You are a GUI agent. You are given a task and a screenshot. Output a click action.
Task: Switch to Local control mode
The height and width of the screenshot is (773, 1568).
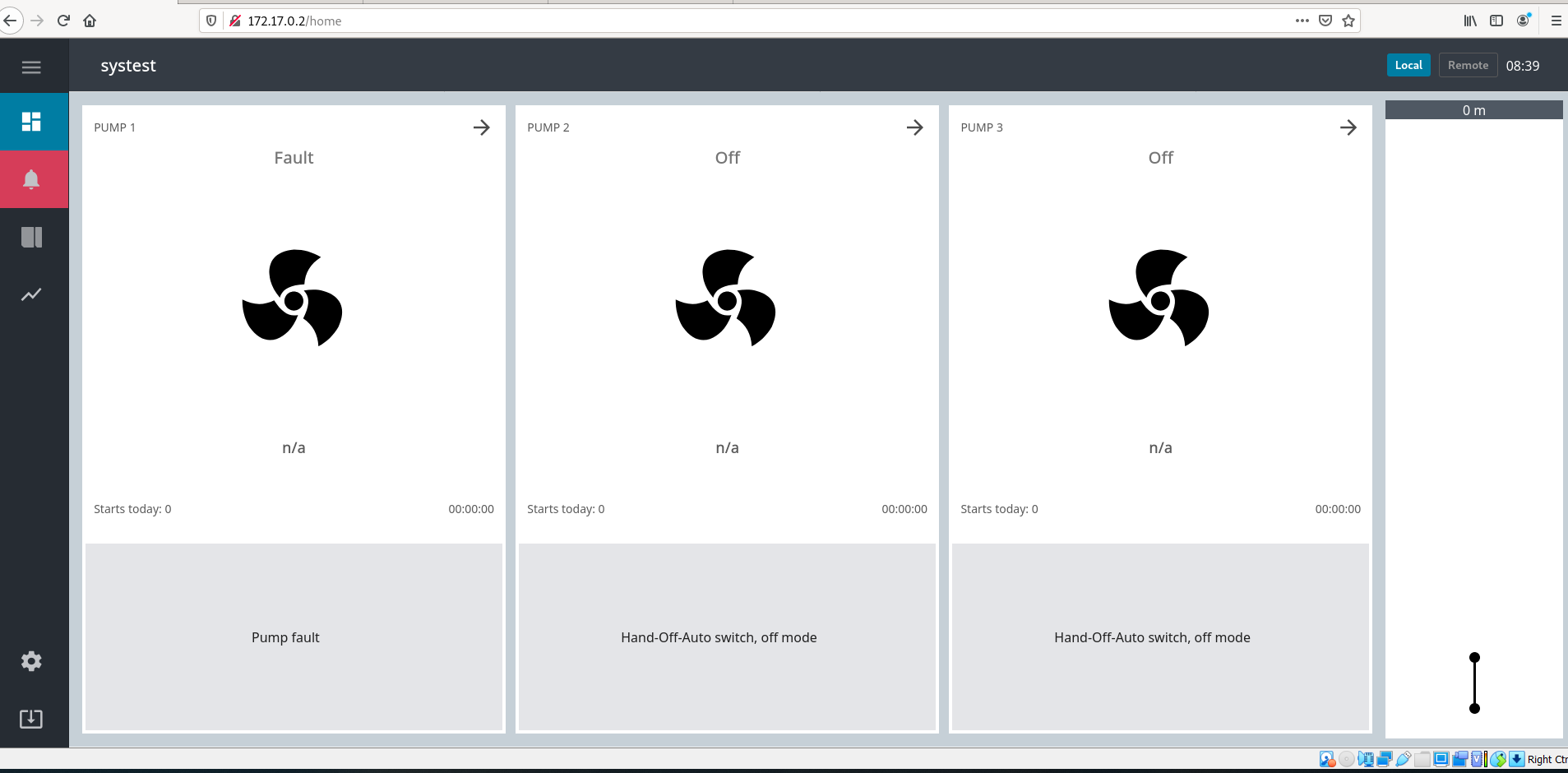(x=1408, y=65)
